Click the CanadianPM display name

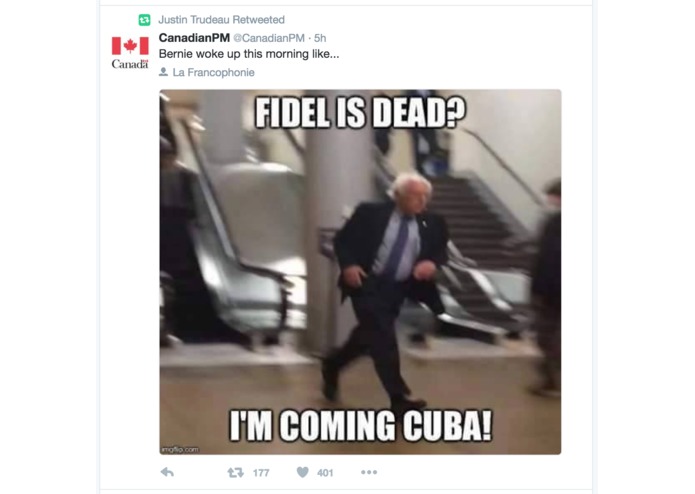point(194,38)
